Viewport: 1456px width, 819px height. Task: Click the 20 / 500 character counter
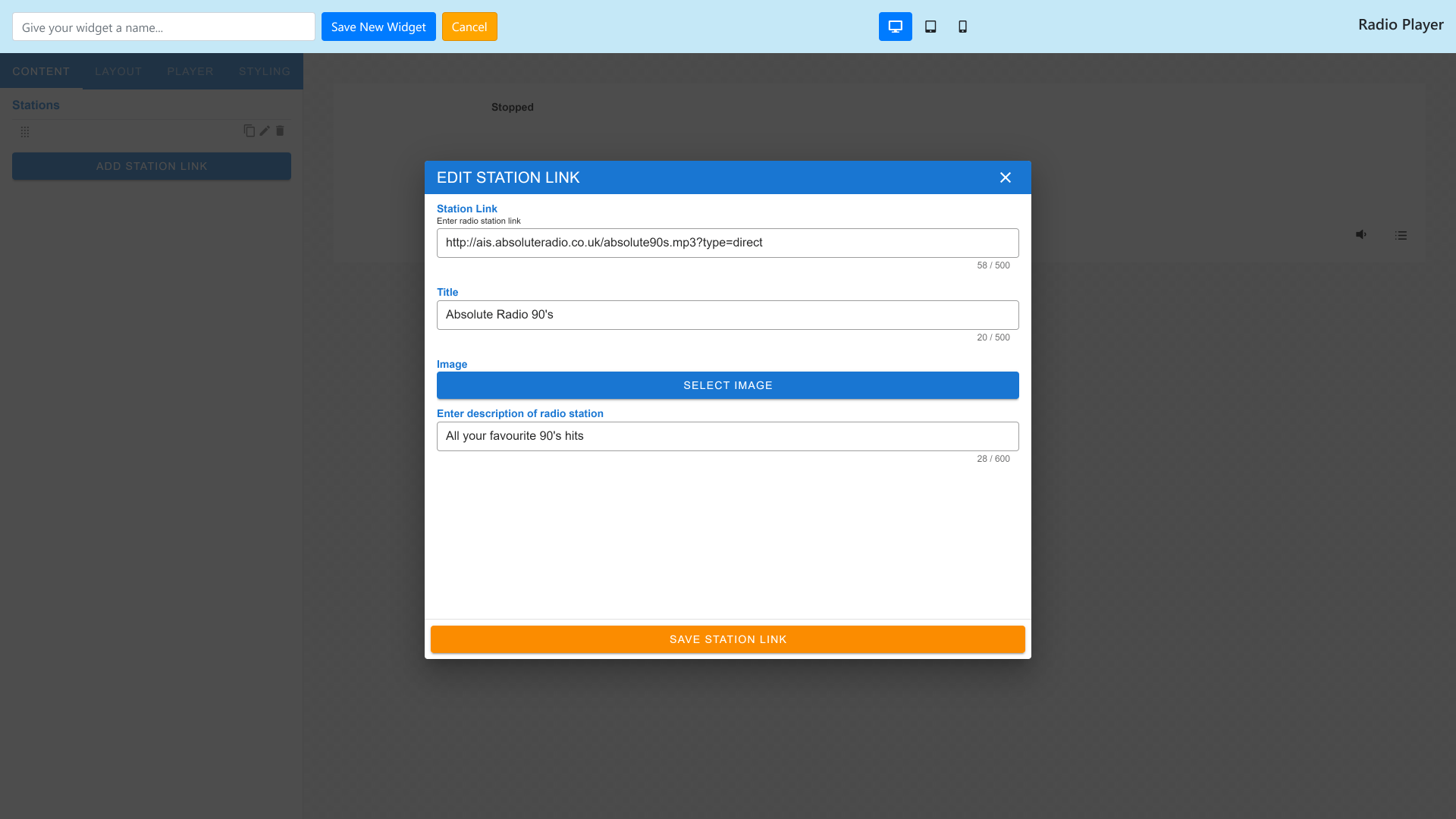[x=993, y=337]
